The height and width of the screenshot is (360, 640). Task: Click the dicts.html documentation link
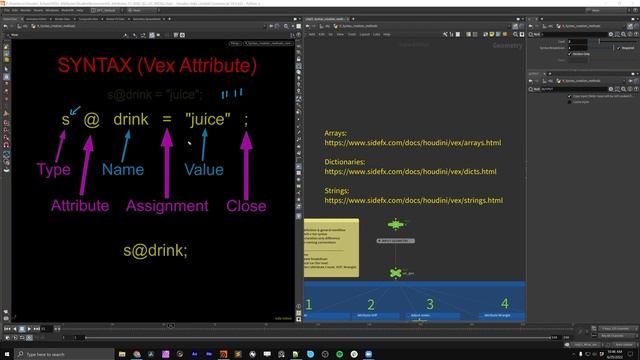click(410, 172)
